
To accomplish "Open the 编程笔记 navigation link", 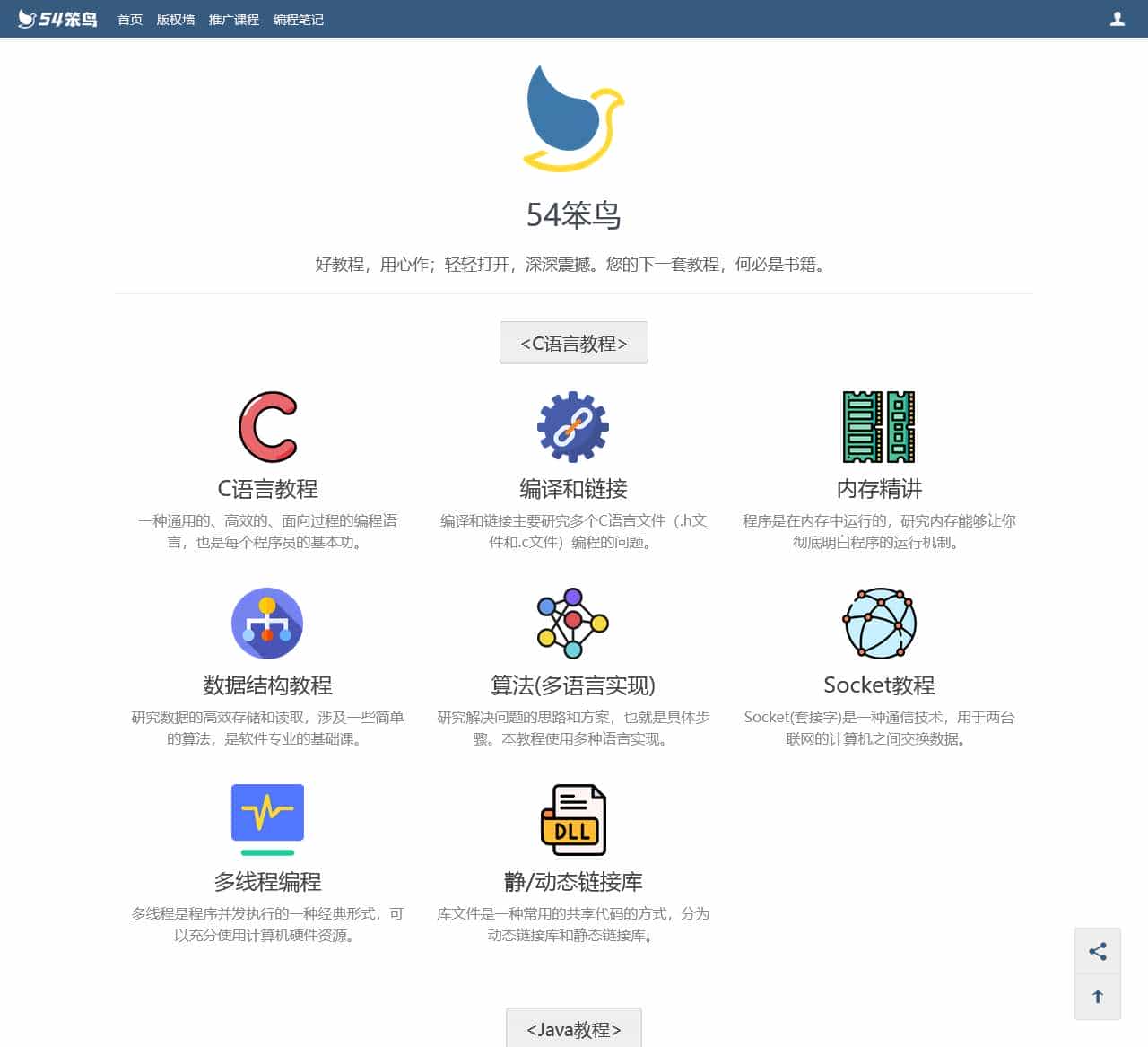I will point(298,18).
